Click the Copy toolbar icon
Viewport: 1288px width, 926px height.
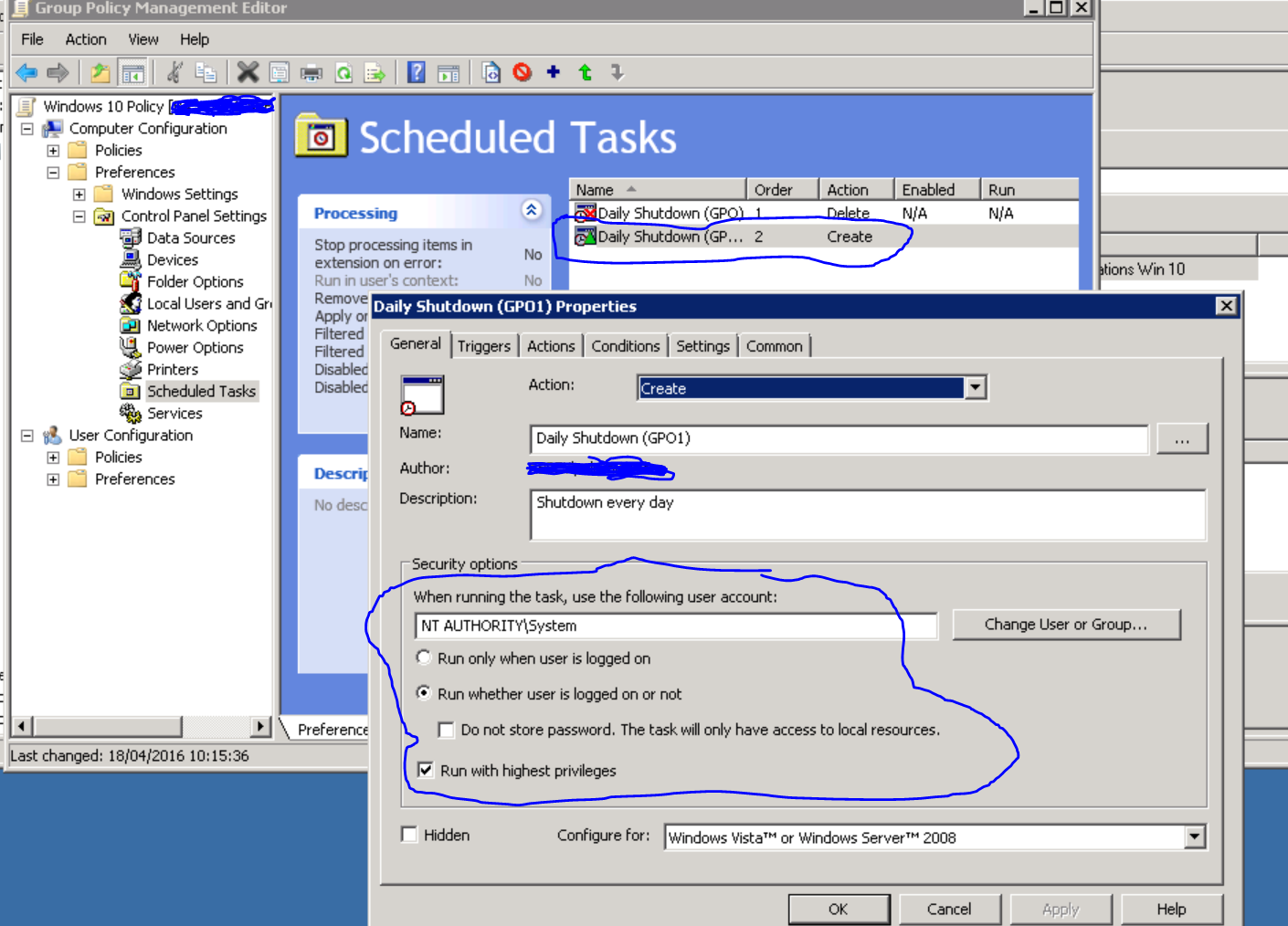pyautogui.click(x=206, y=72)
